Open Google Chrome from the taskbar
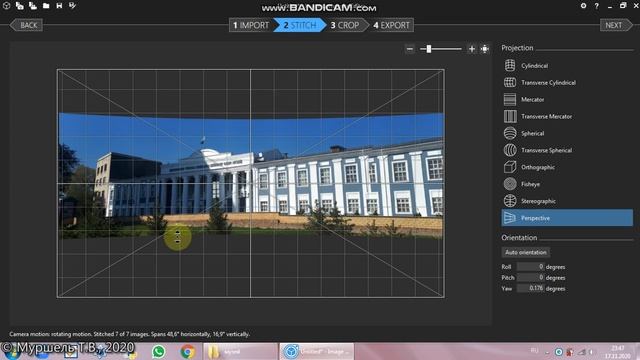Viewport: 640px width, 360px height. click(188, 351)
